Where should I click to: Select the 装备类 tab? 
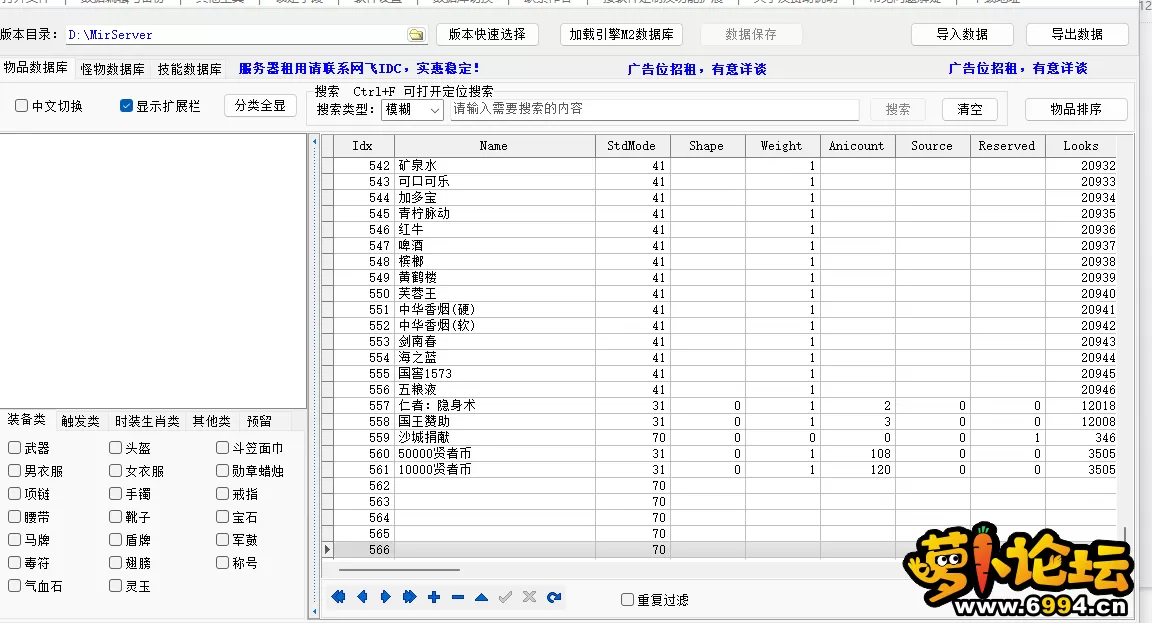click(26, 419)
